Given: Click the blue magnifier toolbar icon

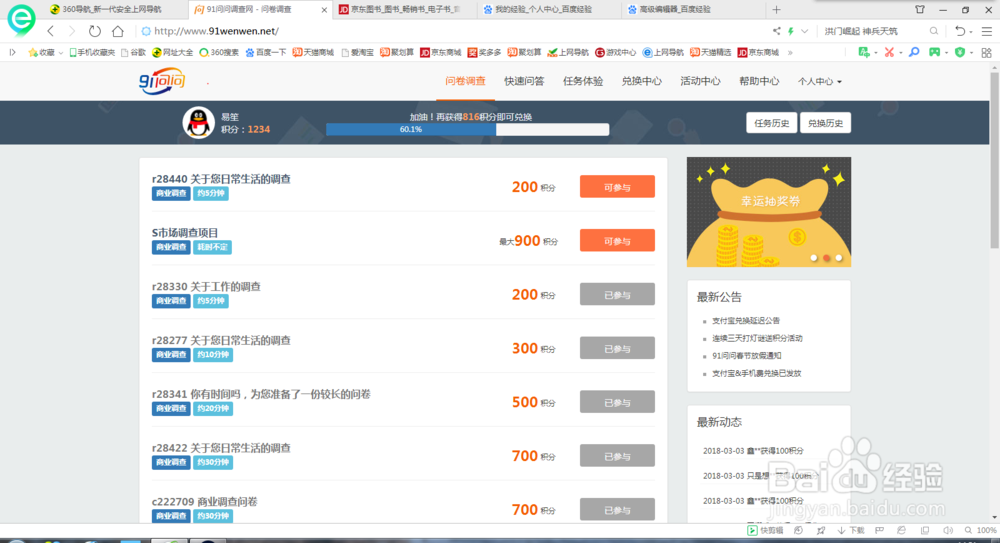Looking at the screenshot, I should coord(914,52).
